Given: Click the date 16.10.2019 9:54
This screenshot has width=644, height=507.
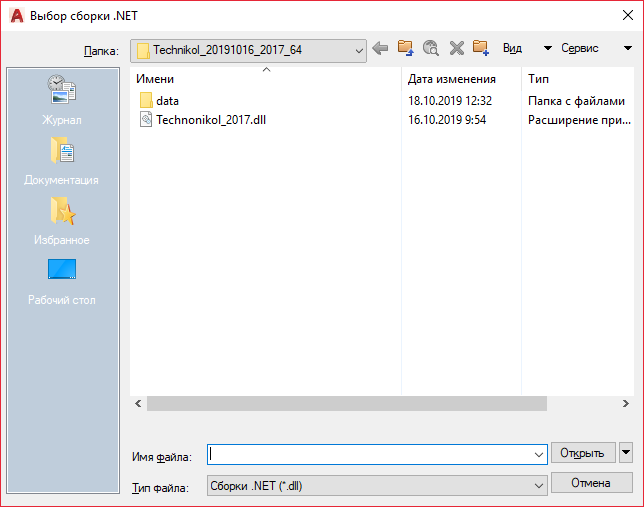Looking at the screenshot, I should (447, 120).
